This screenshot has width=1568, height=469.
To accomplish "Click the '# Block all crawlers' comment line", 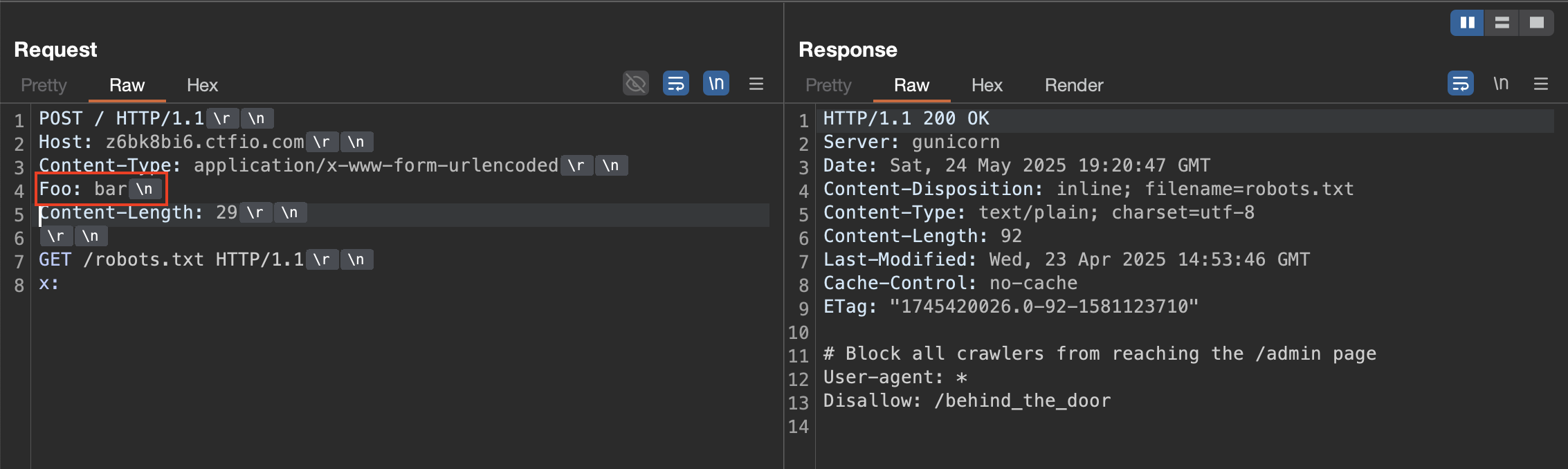I will click(x=1100, y=353).
